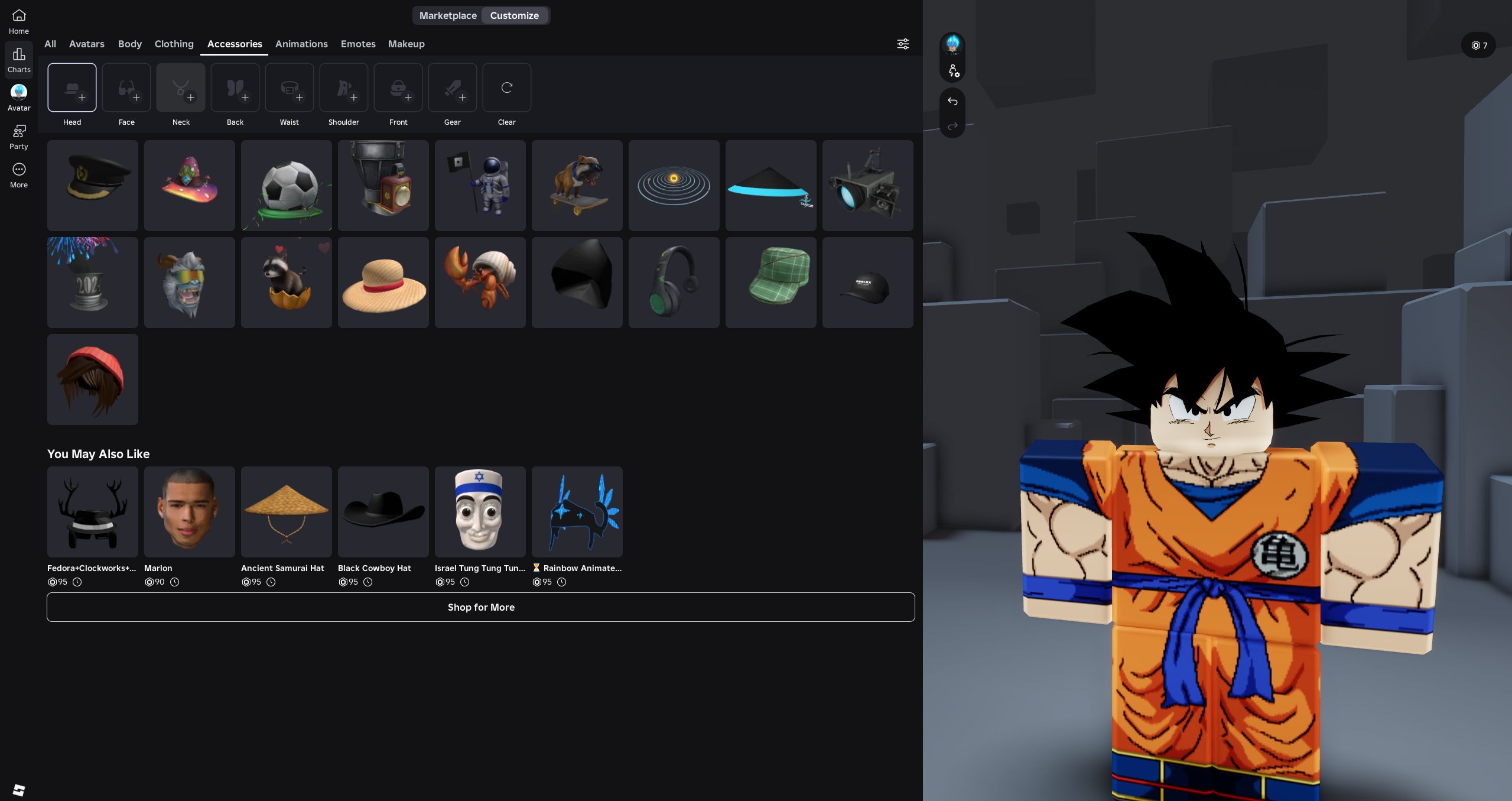Image resolution: width=1512 pixels, height=801 pixels.
Task: Open the Black Cowboy Hat name link
Action: point(375,568)
